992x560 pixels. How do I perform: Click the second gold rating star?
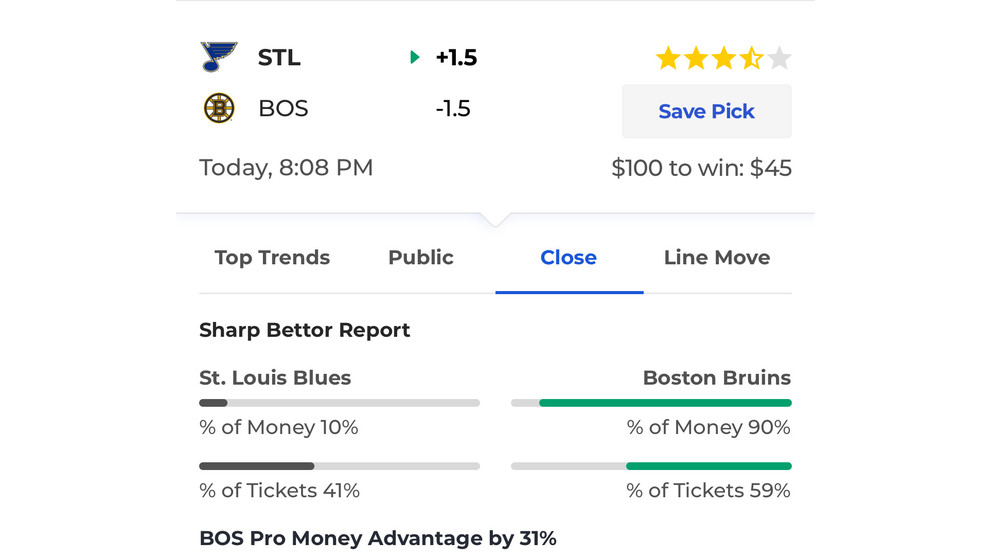696,58
